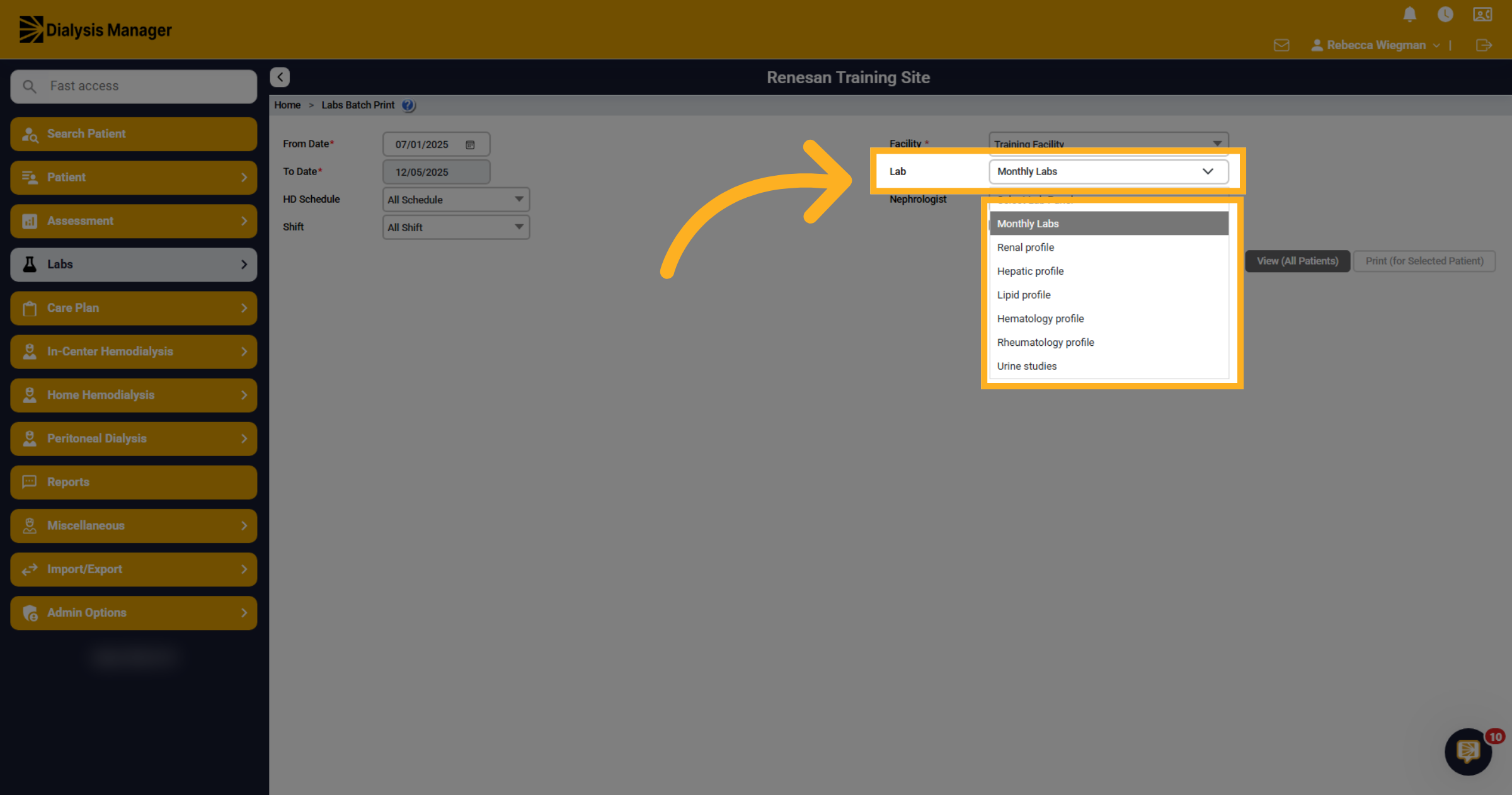Image resolution: width=1512 pixels, height=795 pixels.
Task: Select Urine studies option
Action: click(1109, 367)
